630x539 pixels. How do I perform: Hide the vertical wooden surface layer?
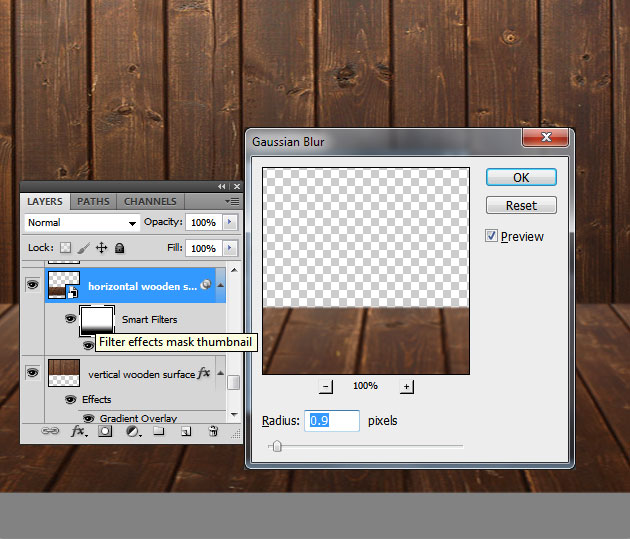tap(32, 373)
